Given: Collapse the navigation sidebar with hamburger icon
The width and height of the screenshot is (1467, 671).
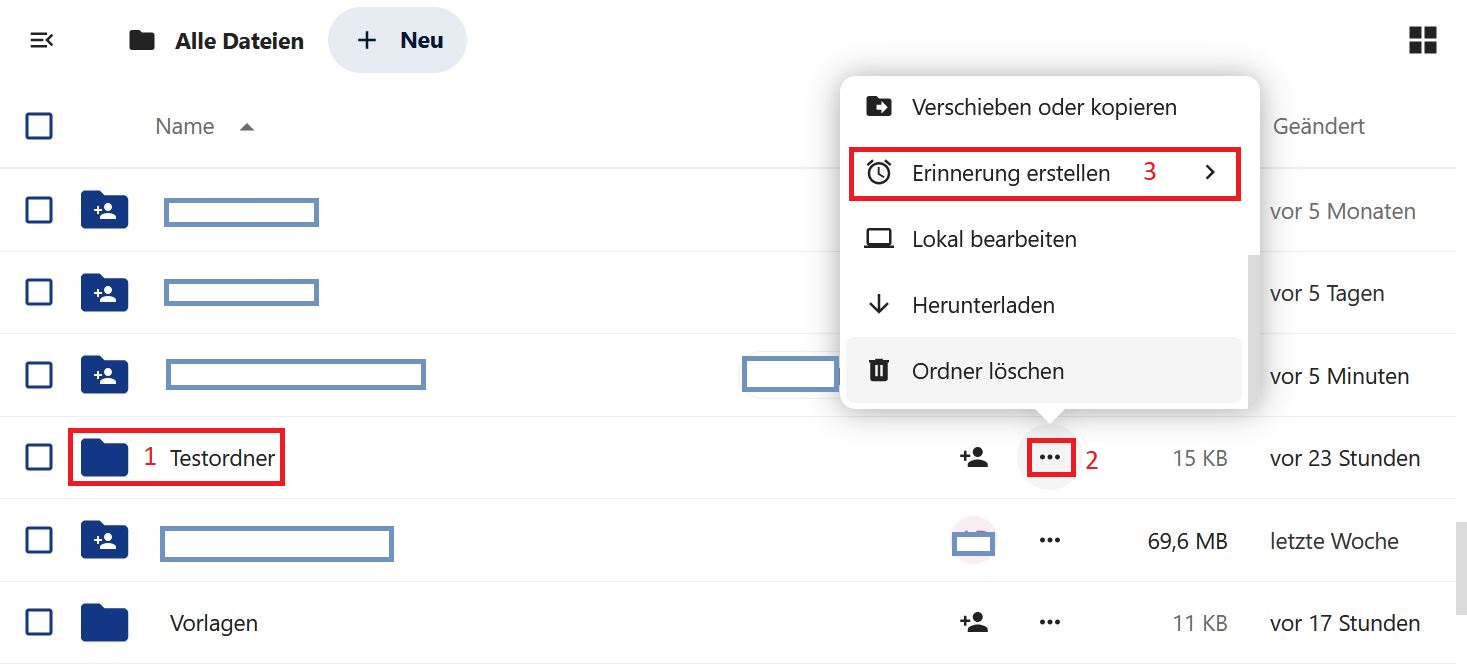Looking at the screenshot, I should coord(41,40).
